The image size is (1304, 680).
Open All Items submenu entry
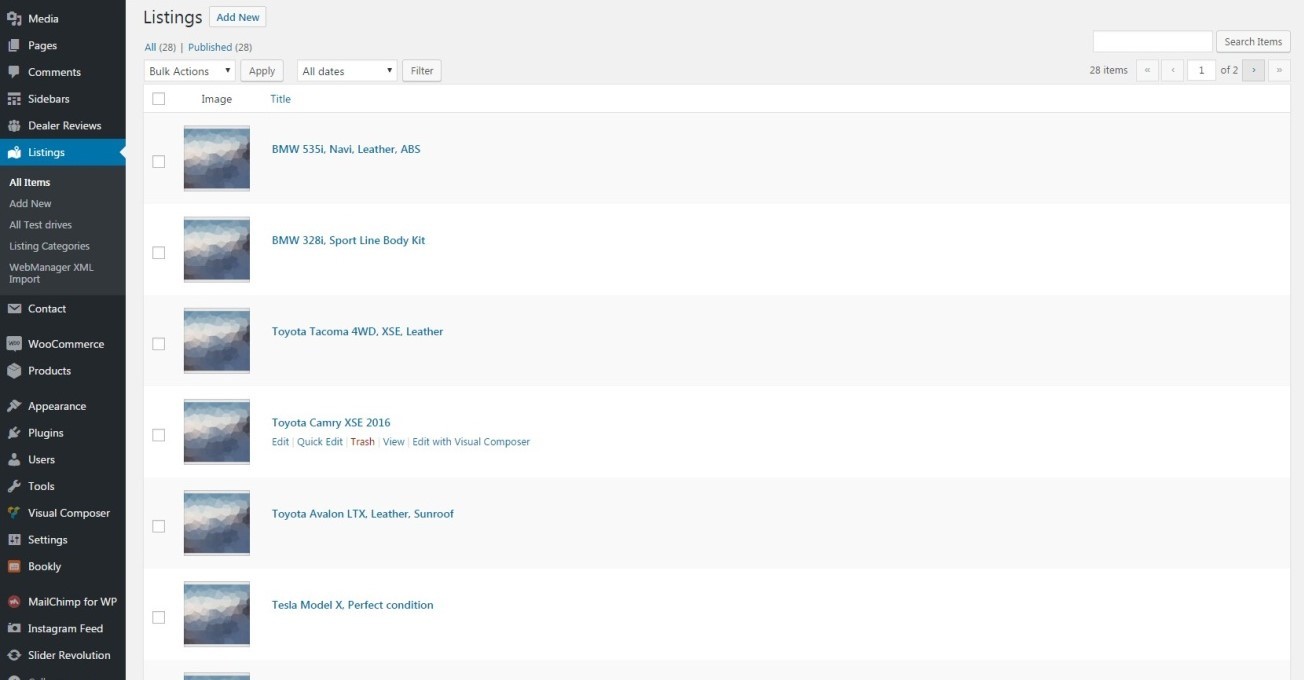[30, 182]
